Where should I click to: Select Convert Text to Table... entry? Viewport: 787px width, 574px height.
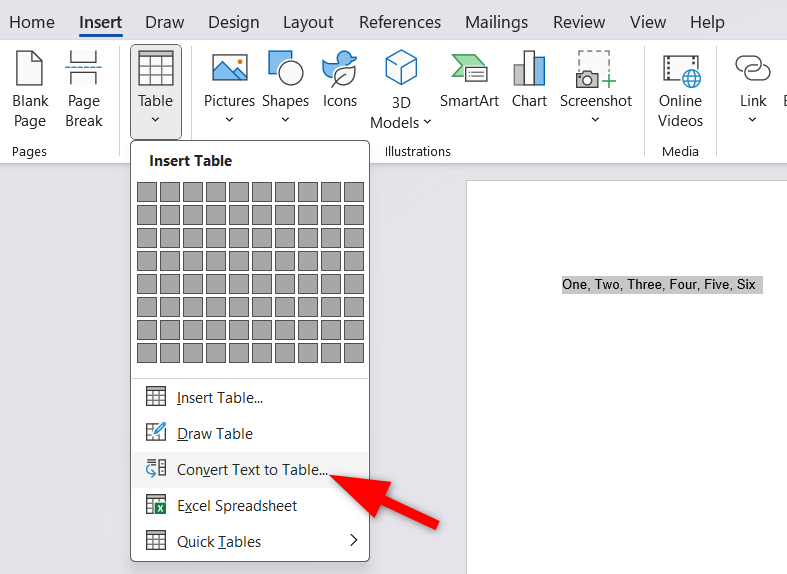click(x=250, y=470)
